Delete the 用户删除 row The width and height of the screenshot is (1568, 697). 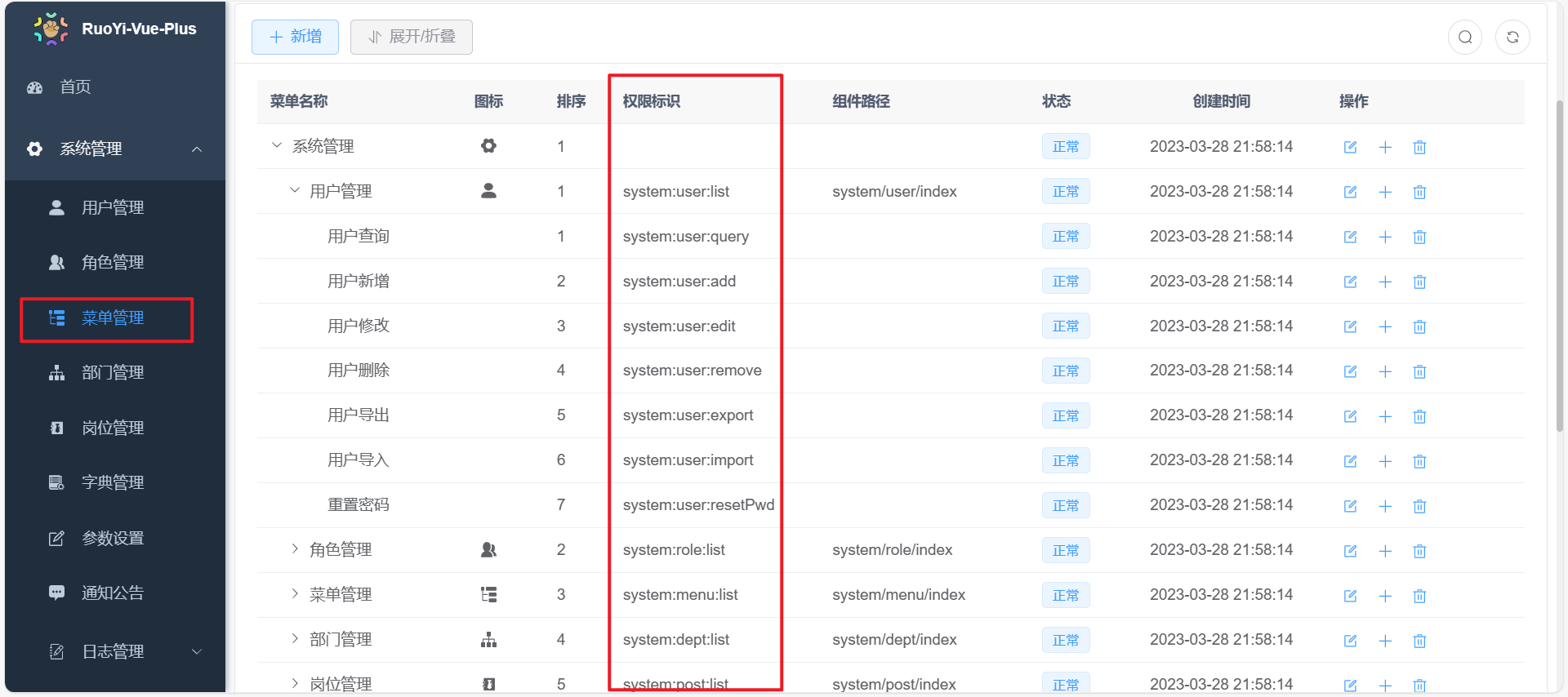tap(1419, 371)
